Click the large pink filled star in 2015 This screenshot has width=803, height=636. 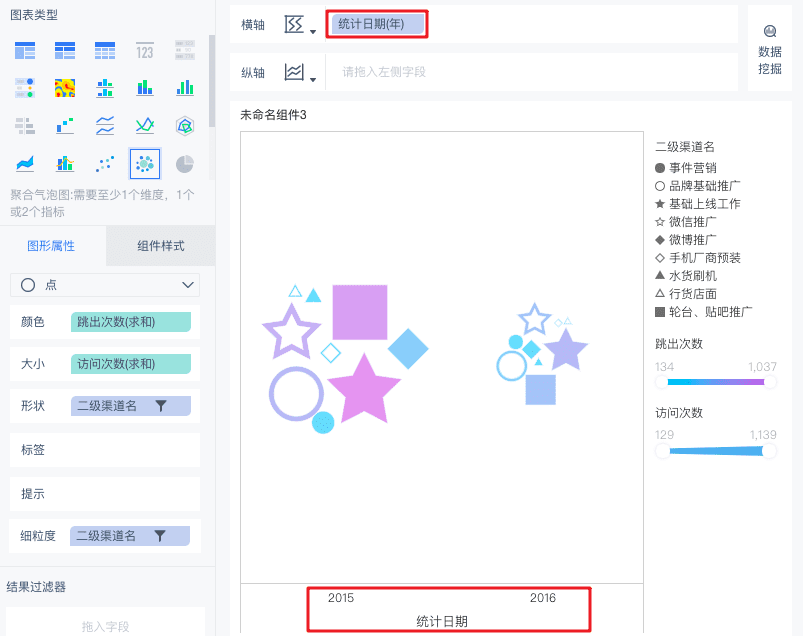point(364,391)
